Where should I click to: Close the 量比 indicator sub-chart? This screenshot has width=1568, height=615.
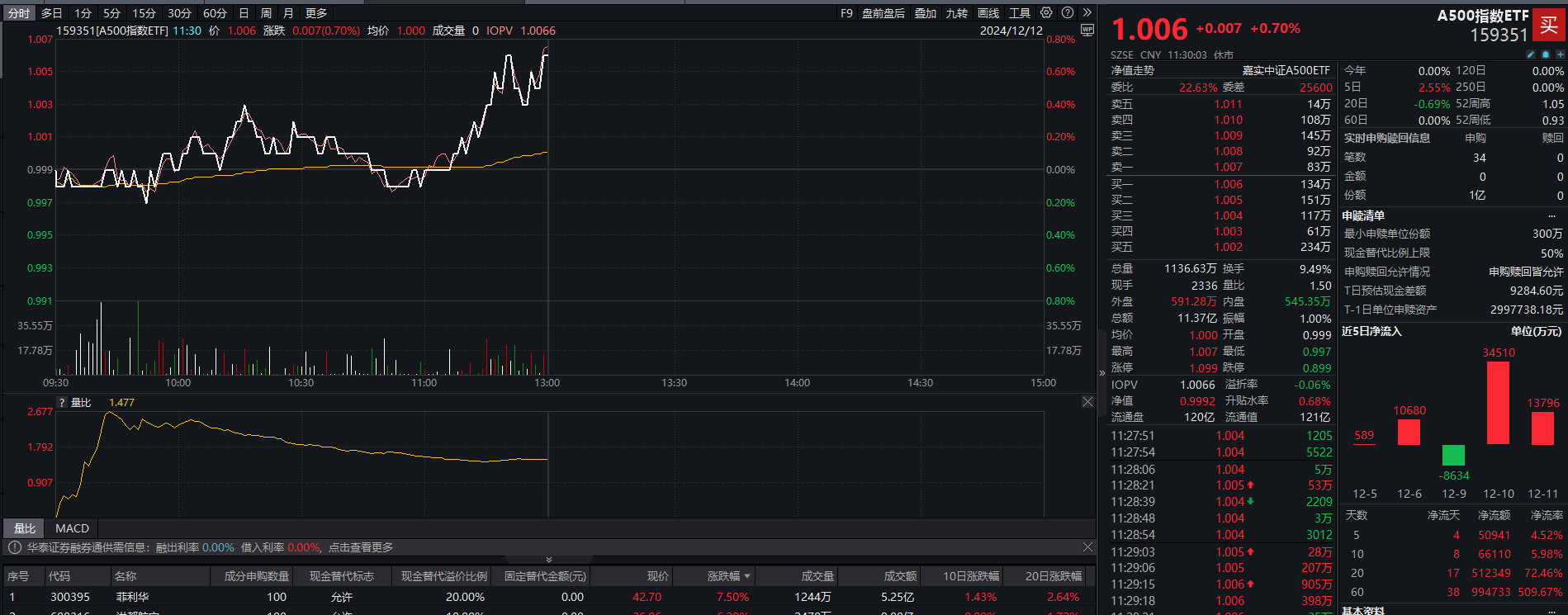[x=1087, y=402]
